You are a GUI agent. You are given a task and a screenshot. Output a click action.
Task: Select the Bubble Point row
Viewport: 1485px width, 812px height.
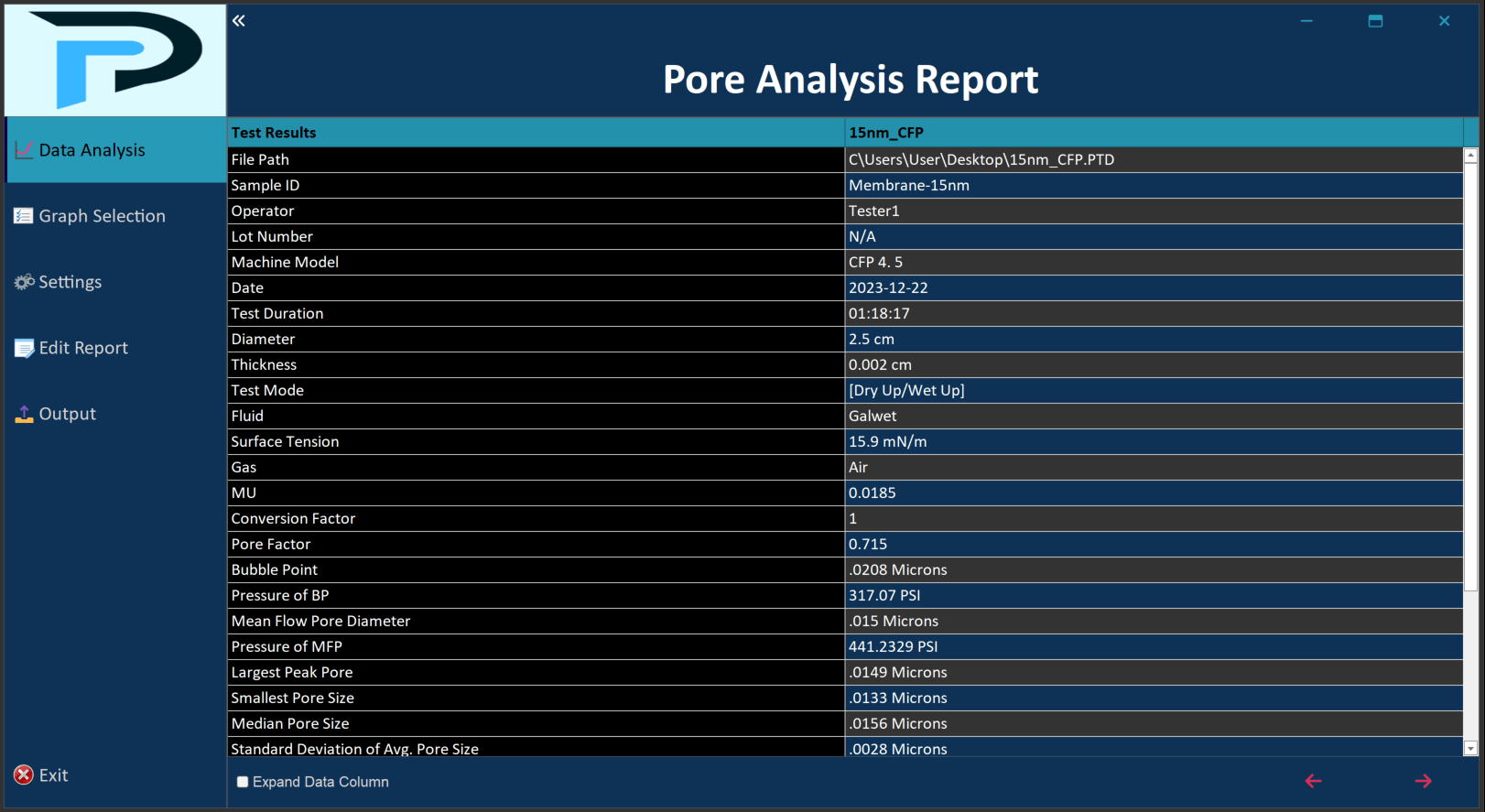point(536,569)
